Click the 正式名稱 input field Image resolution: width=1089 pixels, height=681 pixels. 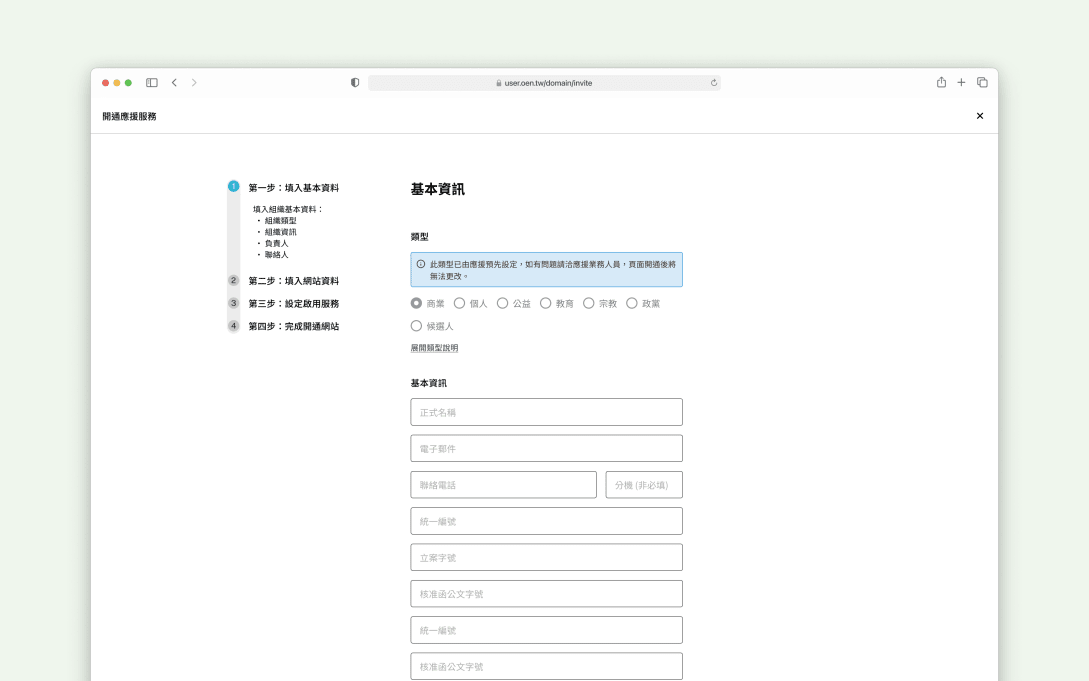click(x=545, y=411)
